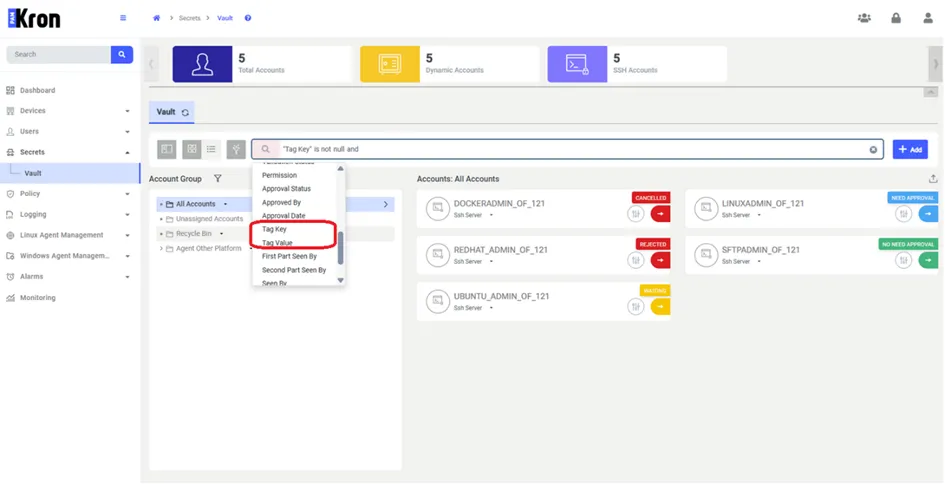The width and height of the screenshot is (945, 484).
Task: Open settings sliders for LINUXADMIN_OF_121
Action: point(903,213)
